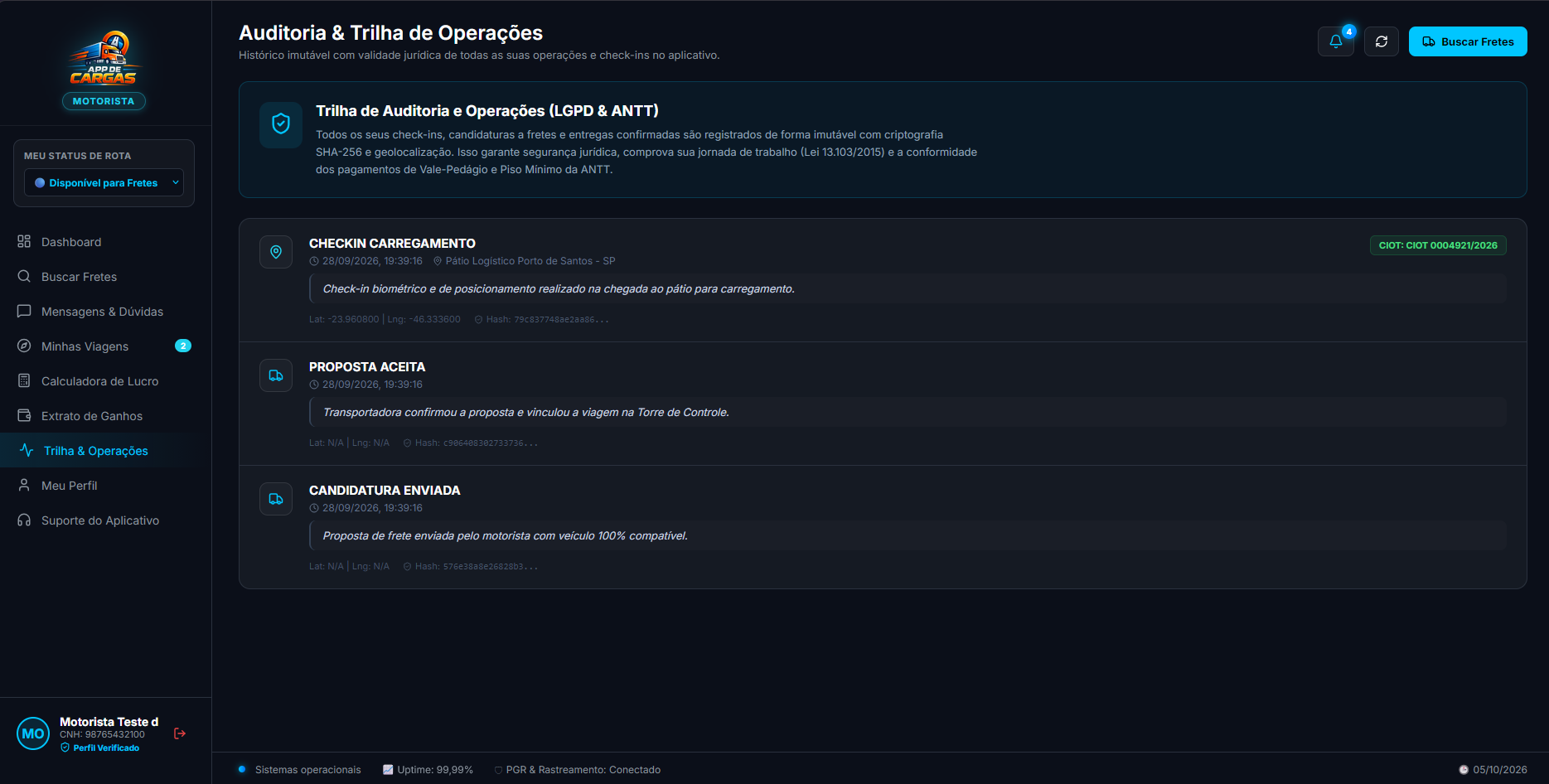
Task: Click the Check-in biométrico description text
Action: 559,289
